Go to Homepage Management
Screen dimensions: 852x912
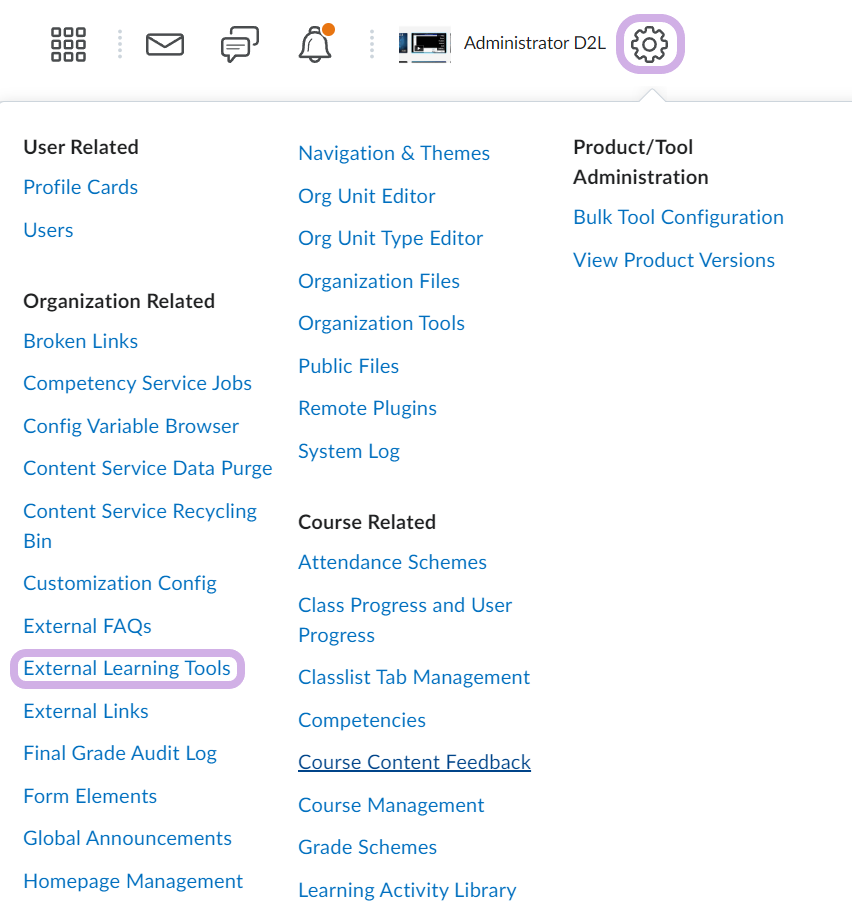[x=133, y=881]
